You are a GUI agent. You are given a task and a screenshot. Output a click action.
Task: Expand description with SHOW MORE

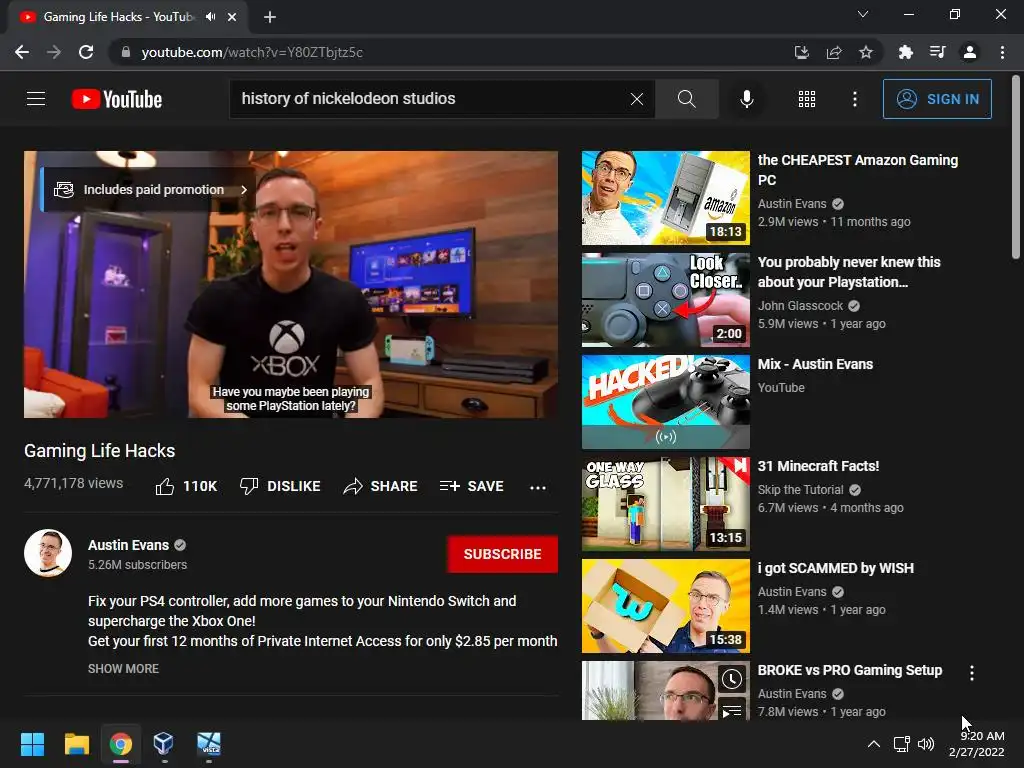click(x=123, y=669)
